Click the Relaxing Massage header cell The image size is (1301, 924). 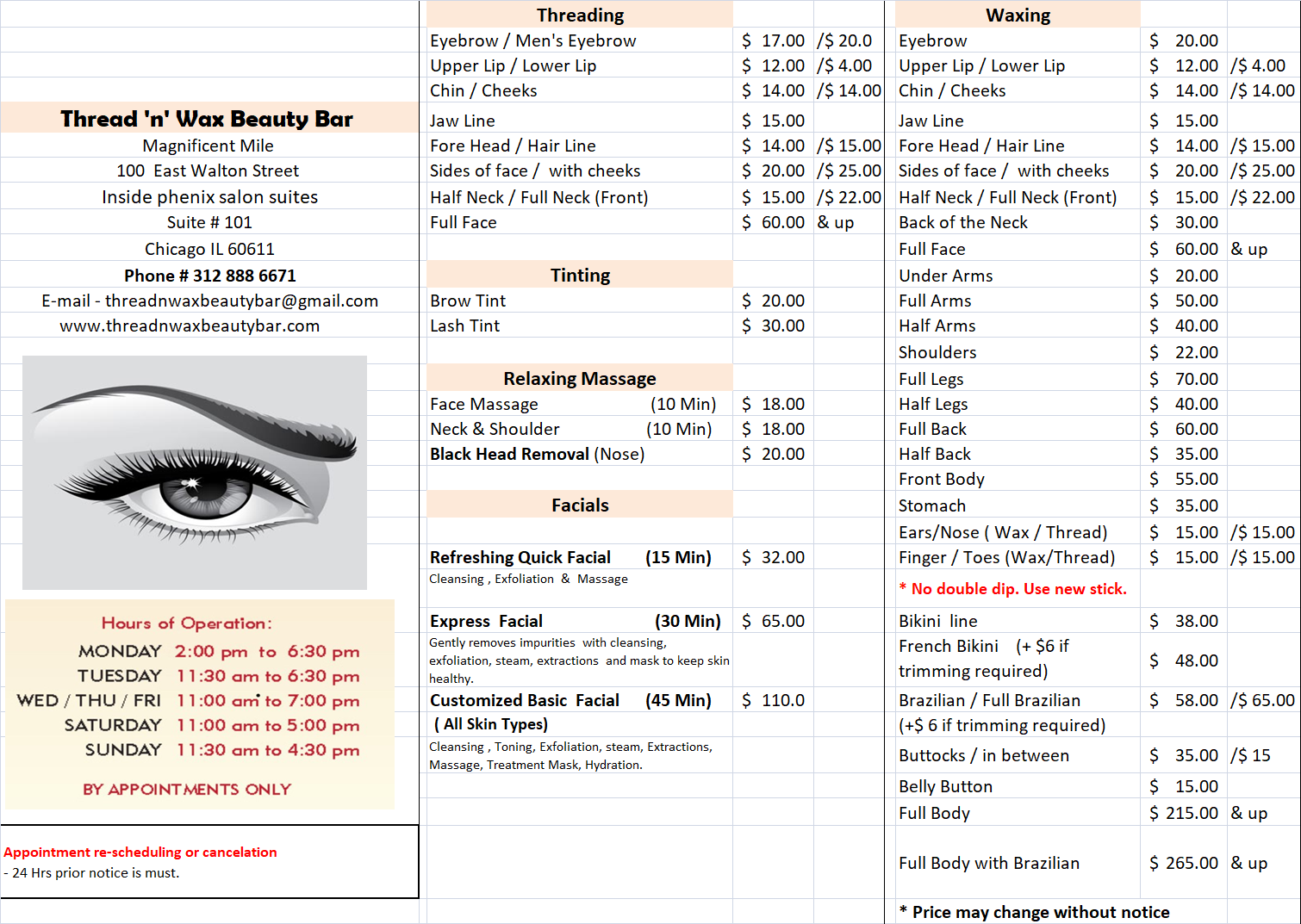580,378
